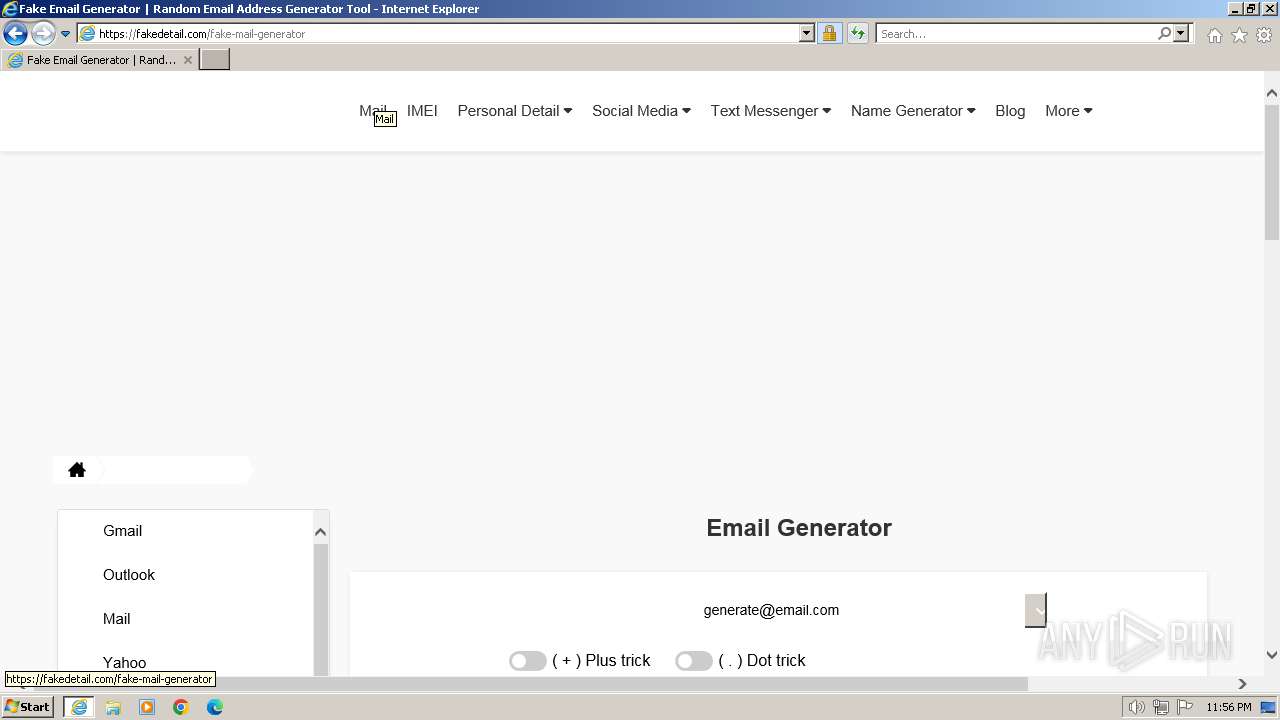
Task: Open the media player taskbar icon
Action: 147,707
